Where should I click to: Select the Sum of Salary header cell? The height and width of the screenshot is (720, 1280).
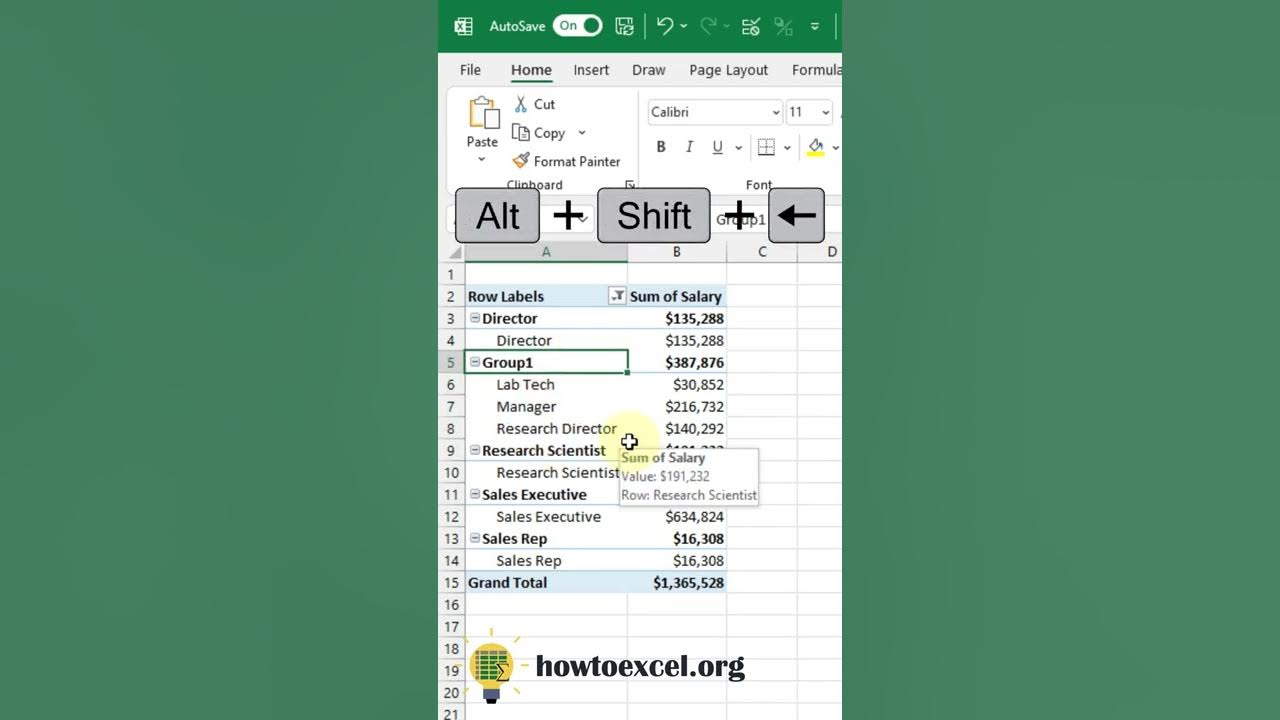click(x=677, y=296)
